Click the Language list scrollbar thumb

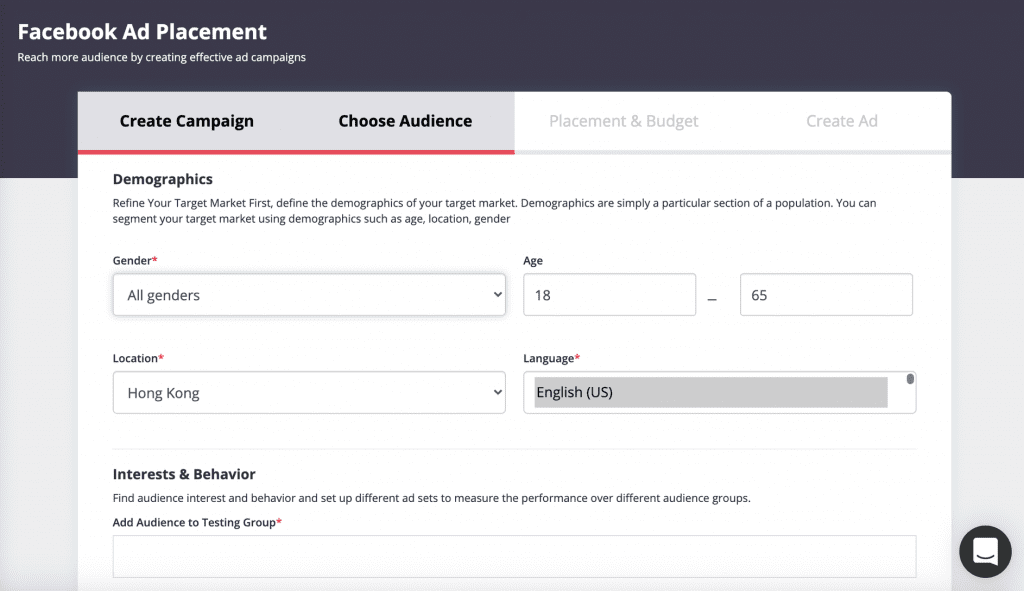tap(910, 379)
